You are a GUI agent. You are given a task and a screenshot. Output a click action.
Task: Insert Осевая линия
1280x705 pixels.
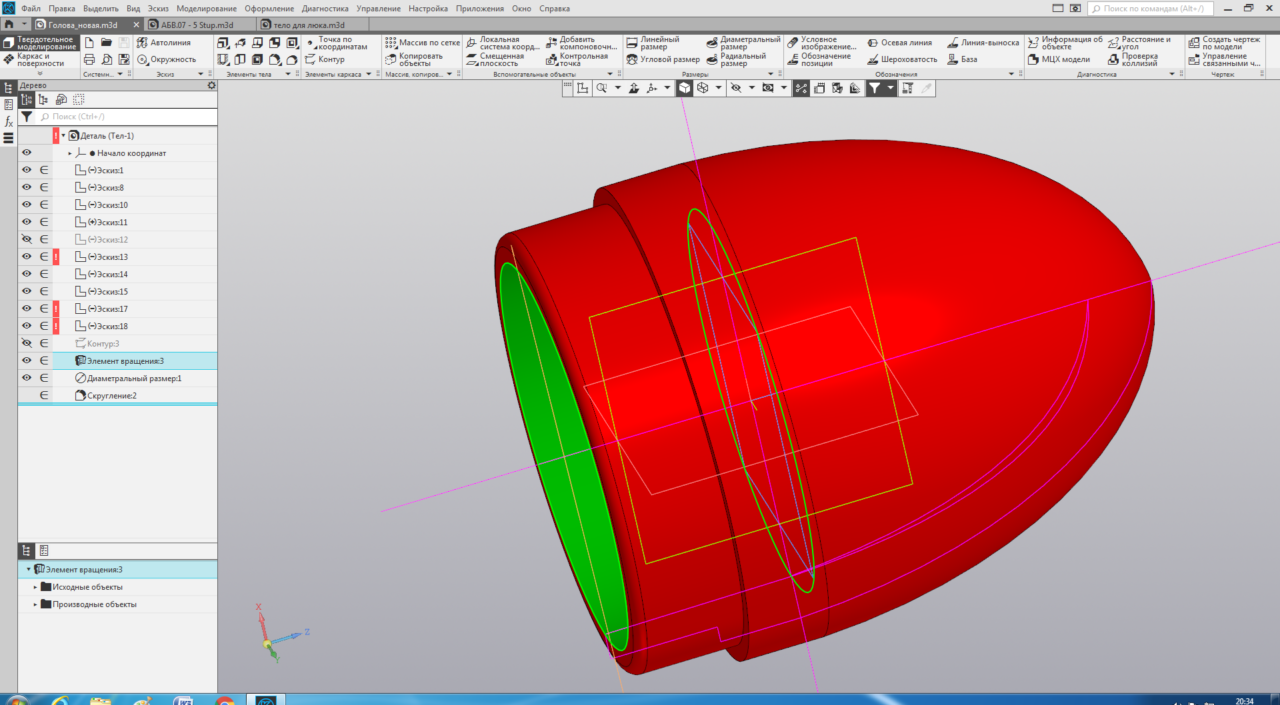coord(899,43)
